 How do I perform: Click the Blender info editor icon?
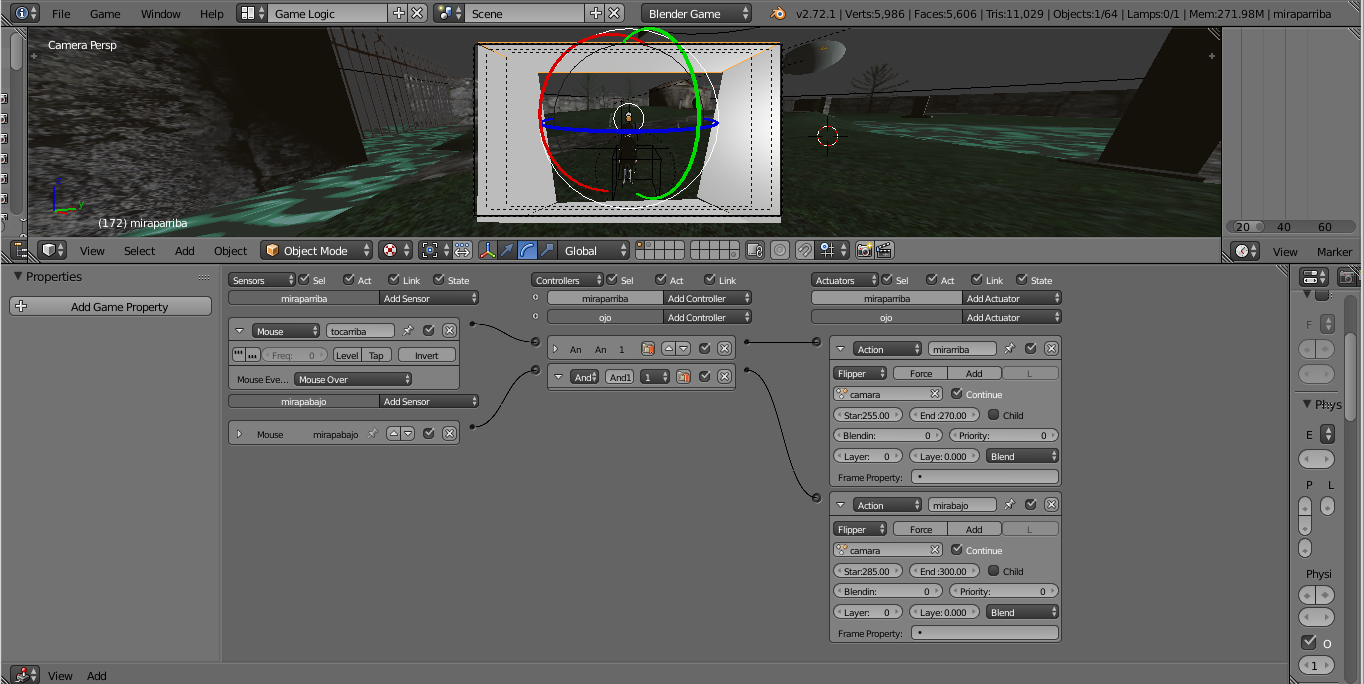point(29,13)
